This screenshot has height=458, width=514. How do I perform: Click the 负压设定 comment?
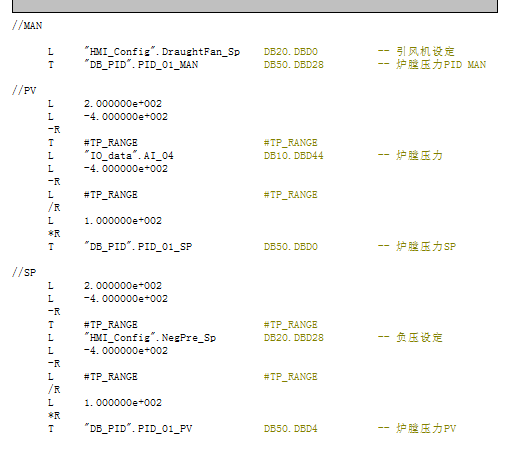pos(419,338)
